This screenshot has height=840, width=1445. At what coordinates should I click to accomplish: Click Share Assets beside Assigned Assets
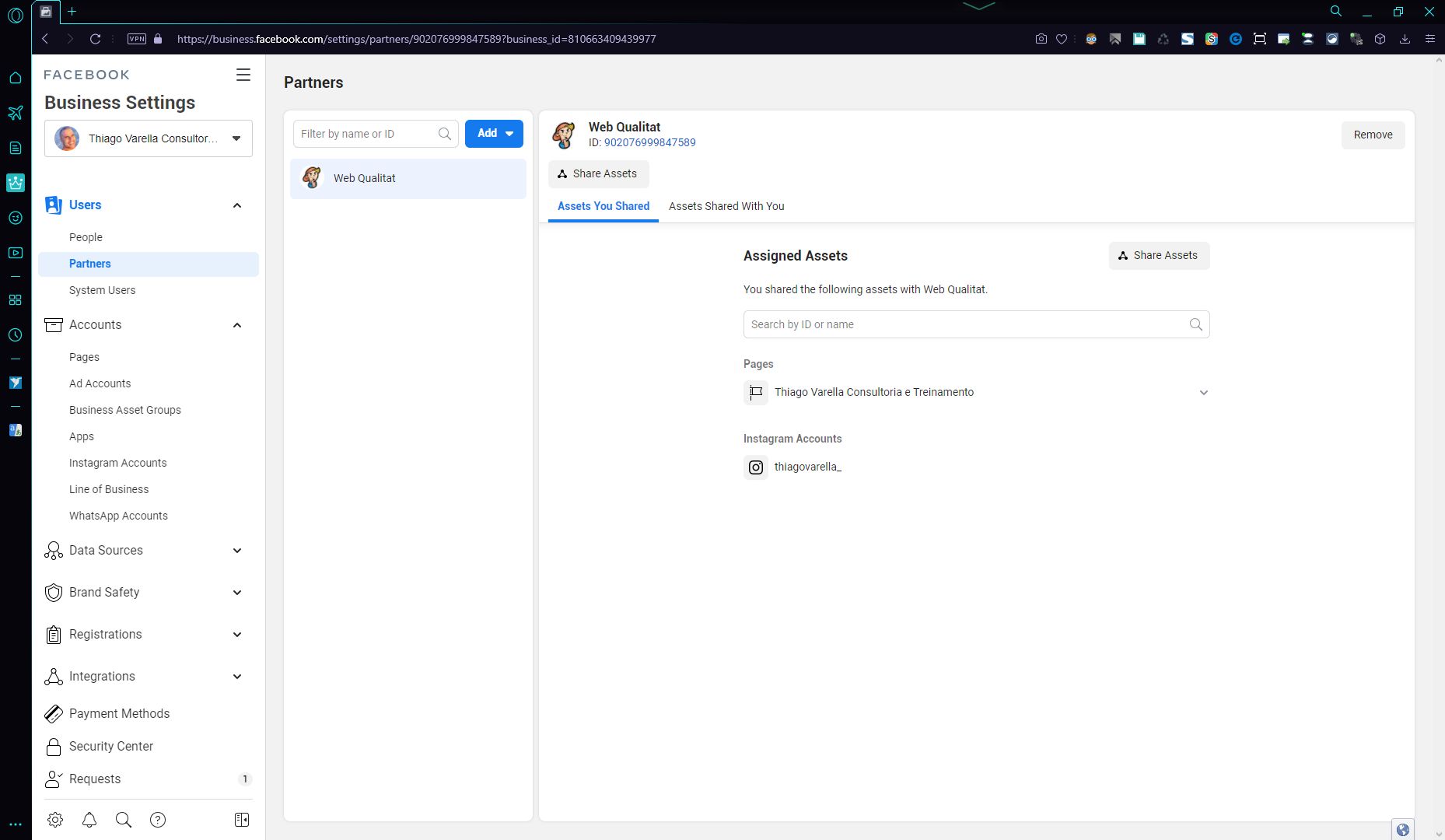[1159, 255]
